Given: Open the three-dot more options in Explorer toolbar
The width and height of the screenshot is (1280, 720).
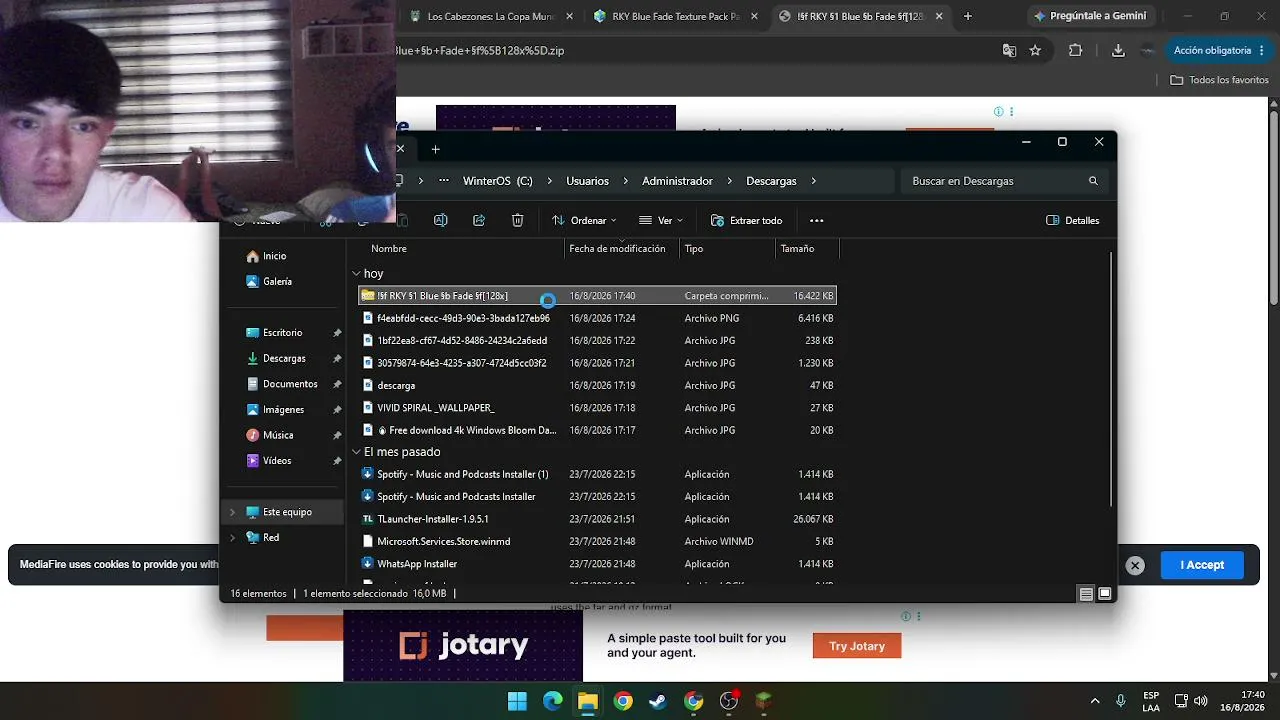Looking at the screenshot, I should pos(817,220).
